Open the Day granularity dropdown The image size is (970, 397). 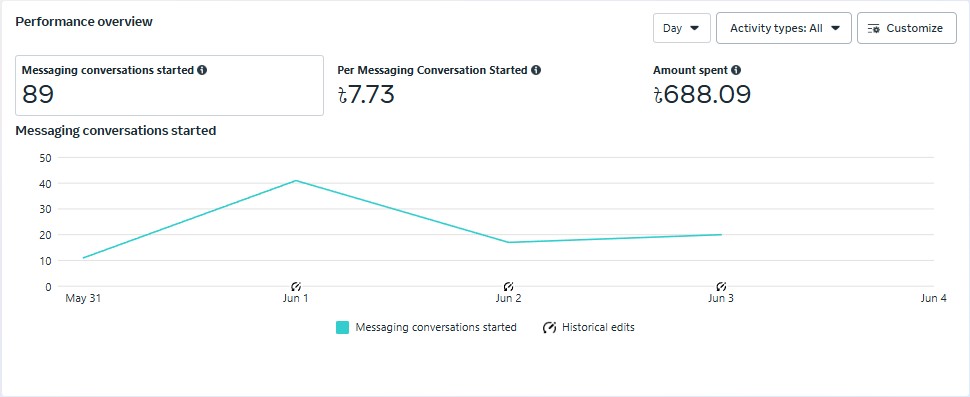(682, 28)
